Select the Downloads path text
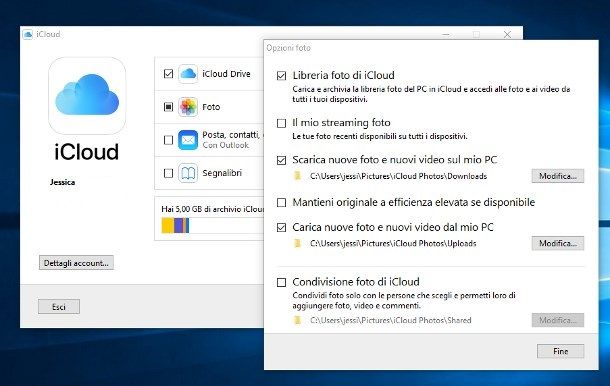Screen dimensions: 610x386 tap(398, 176)
